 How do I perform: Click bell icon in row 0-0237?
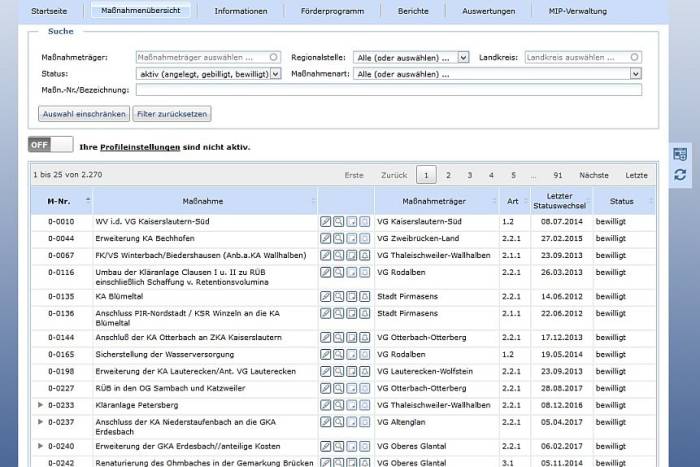coord(364,422)
